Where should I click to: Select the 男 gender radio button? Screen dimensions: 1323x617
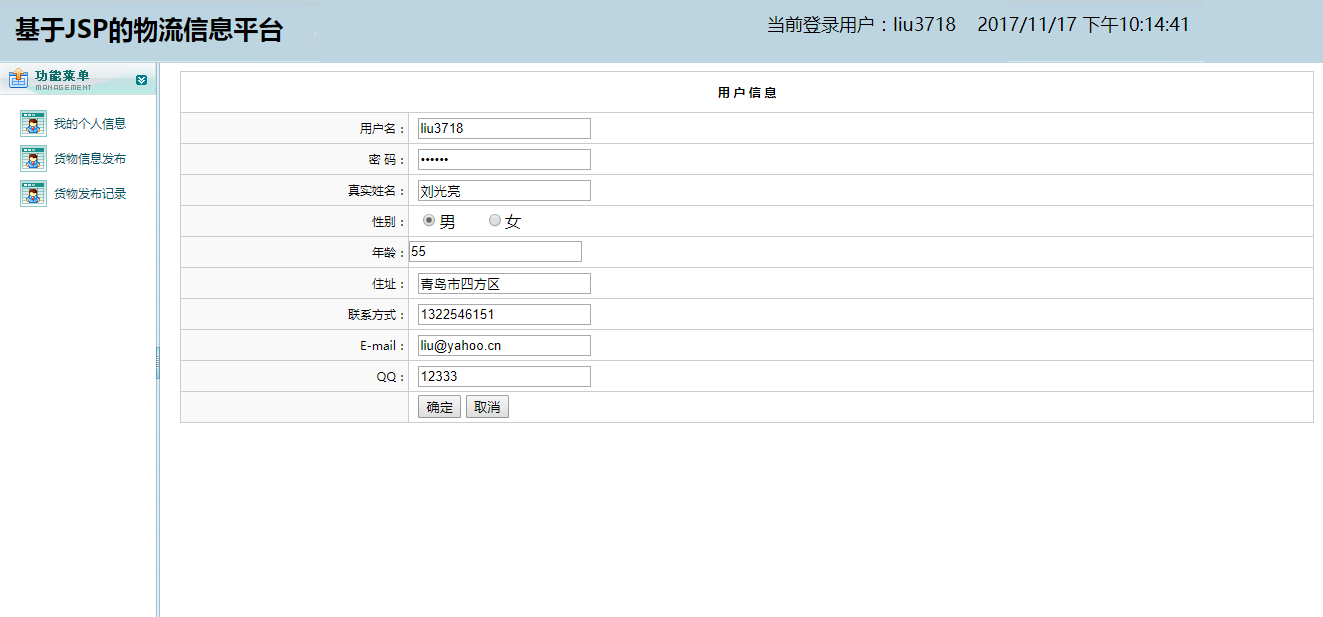tap(429, 220)
